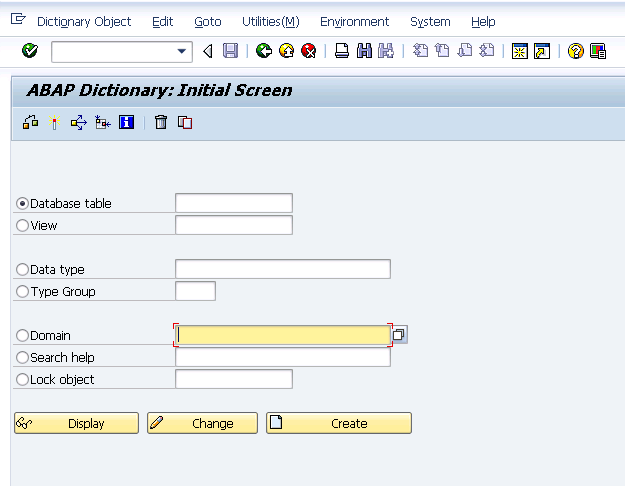Click the green Back arrow icon
The height and width of the screenshot is (486, 625).
point(264,51)
